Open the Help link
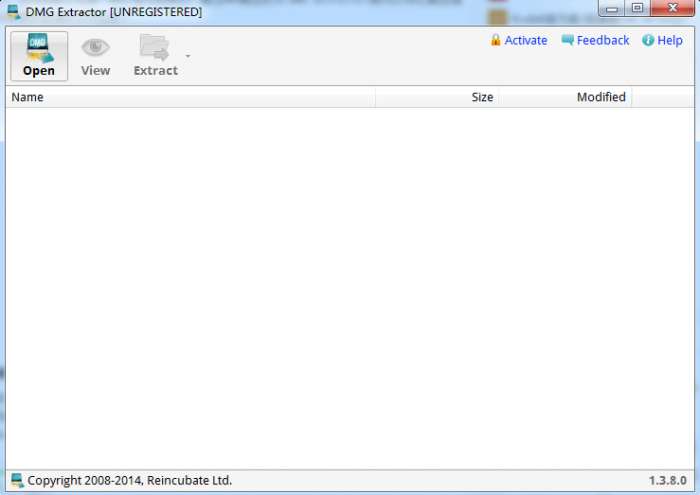This screenshot has width=700, height=495. 670,41
